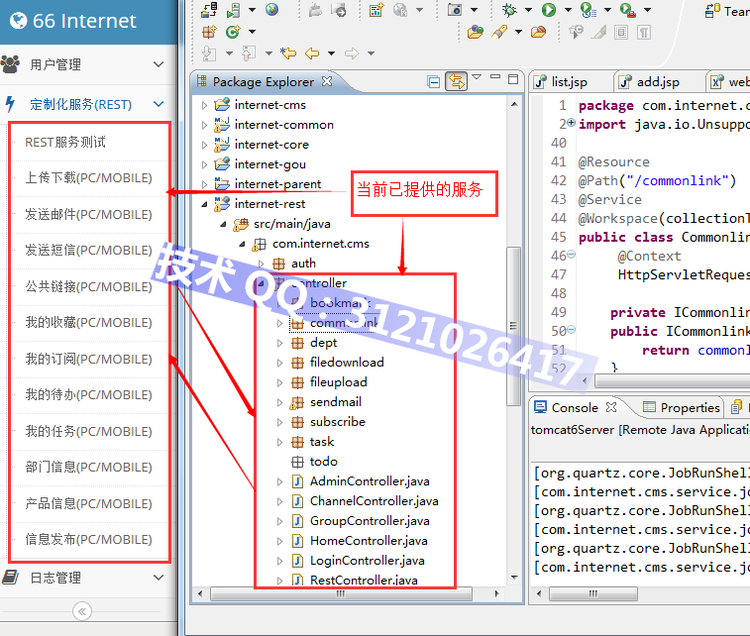Open 部门信息(PC/MOBILE) menu link

[88, 467]
